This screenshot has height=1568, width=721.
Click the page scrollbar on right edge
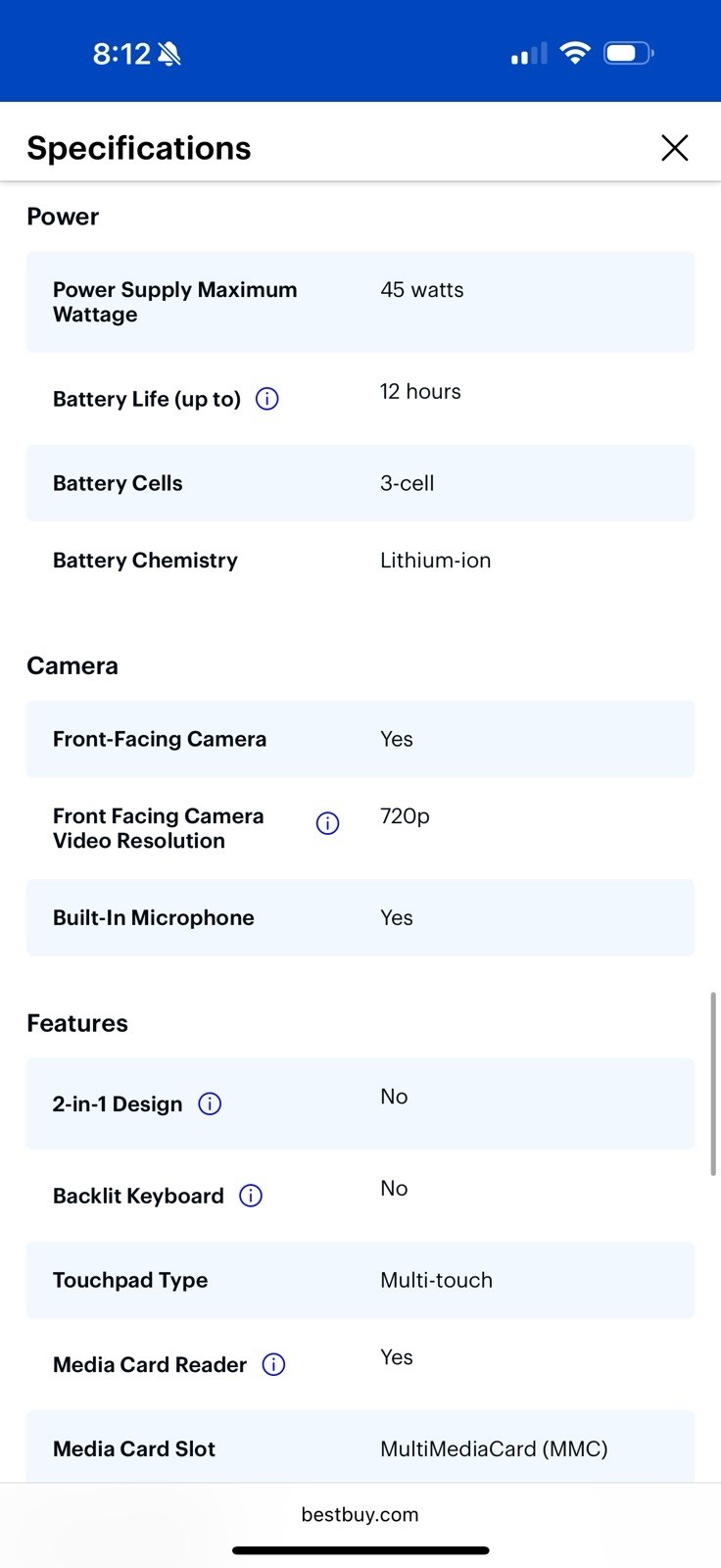[x=713, y=1084]
